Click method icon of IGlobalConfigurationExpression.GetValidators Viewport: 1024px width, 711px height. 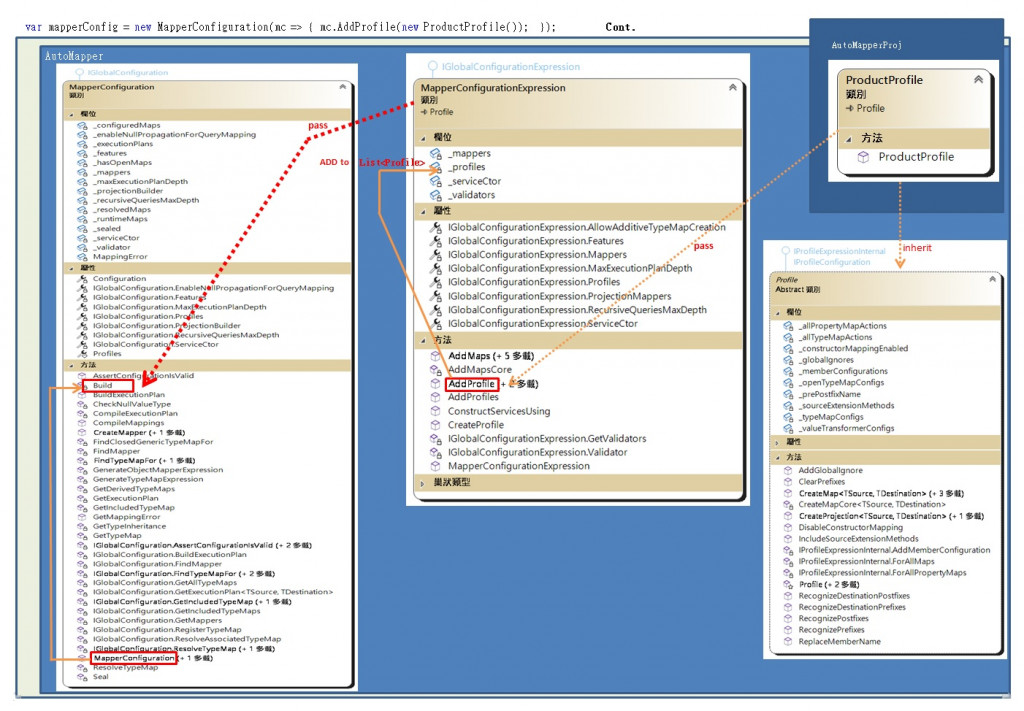(436, 439)
